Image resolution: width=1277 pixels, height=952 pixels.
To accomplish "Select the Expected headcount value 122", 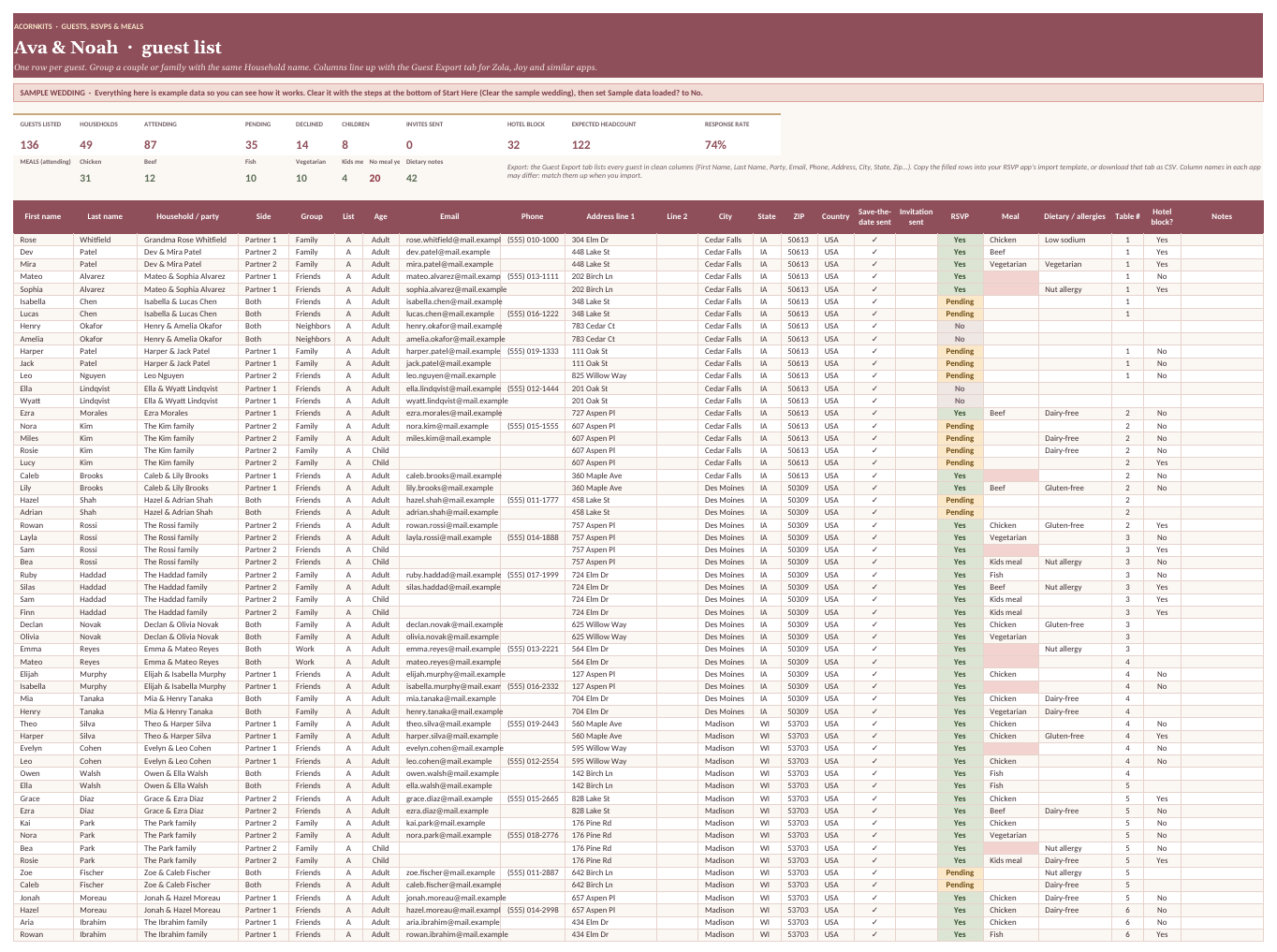I will coord(581,145).
